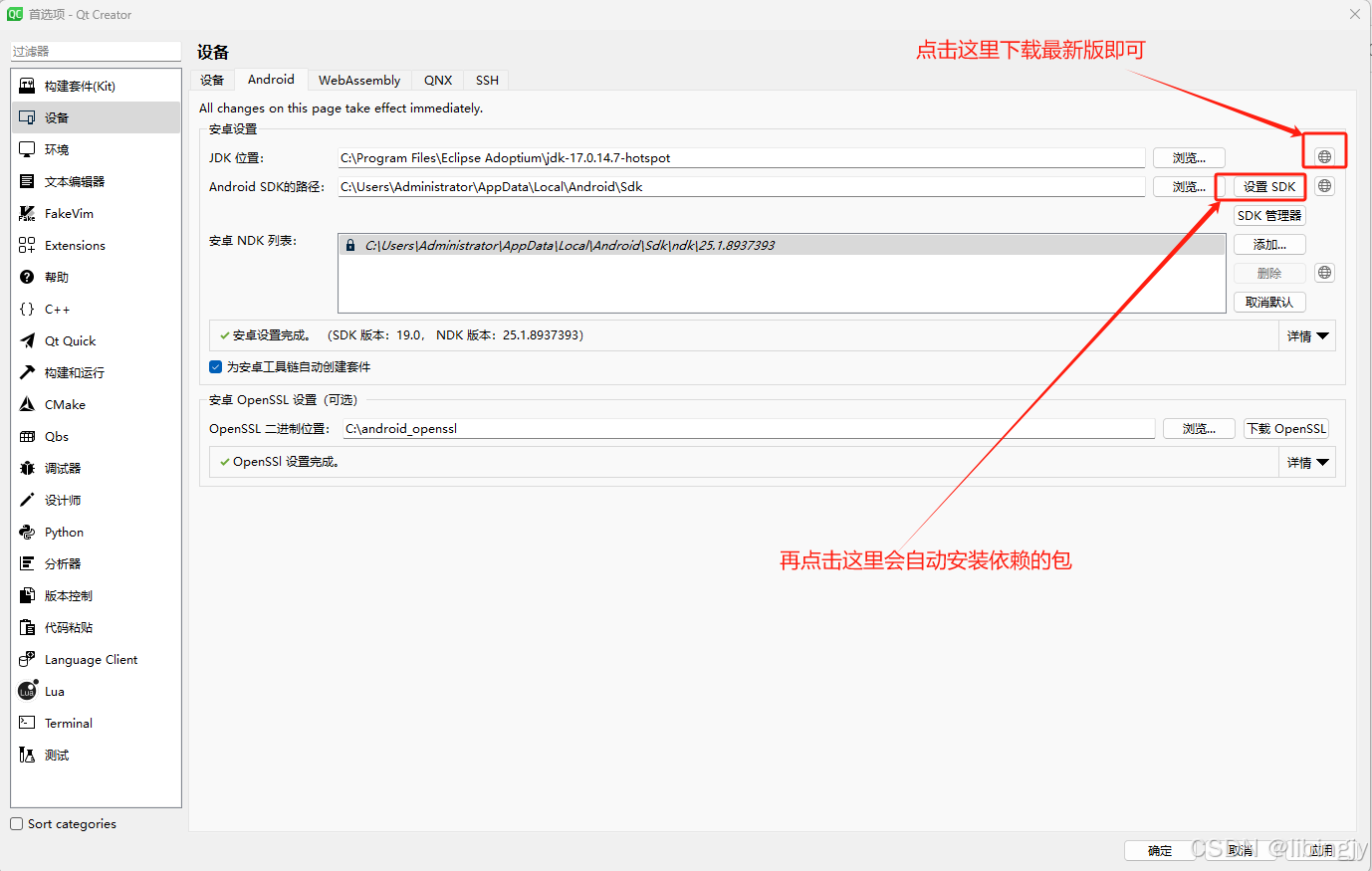Click the JDK location path field

(x=742, y=157)
